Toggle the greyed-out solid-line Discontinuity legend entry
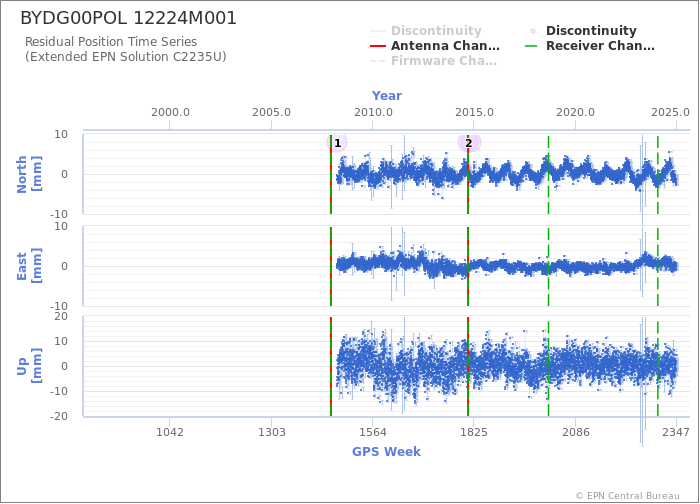The image size is (700, 504). 426,30
